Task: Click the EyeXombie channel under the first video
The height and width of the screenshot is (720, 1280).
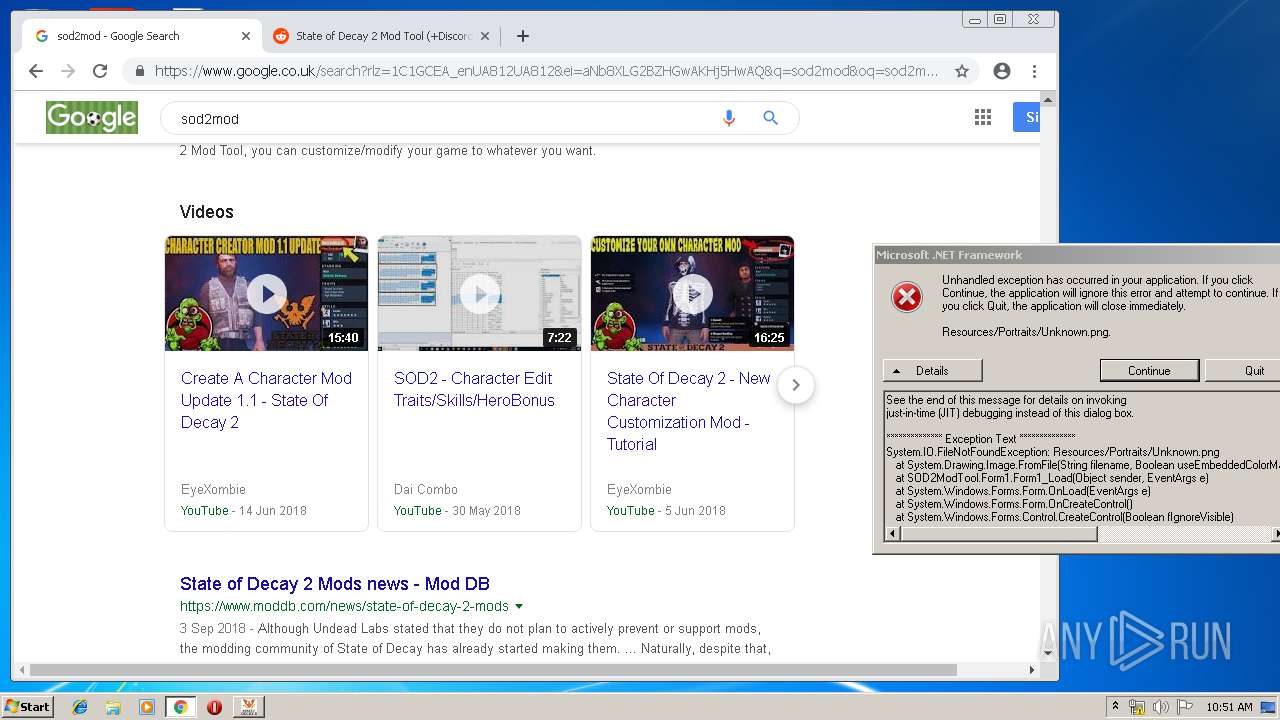Action: point(213,489)
